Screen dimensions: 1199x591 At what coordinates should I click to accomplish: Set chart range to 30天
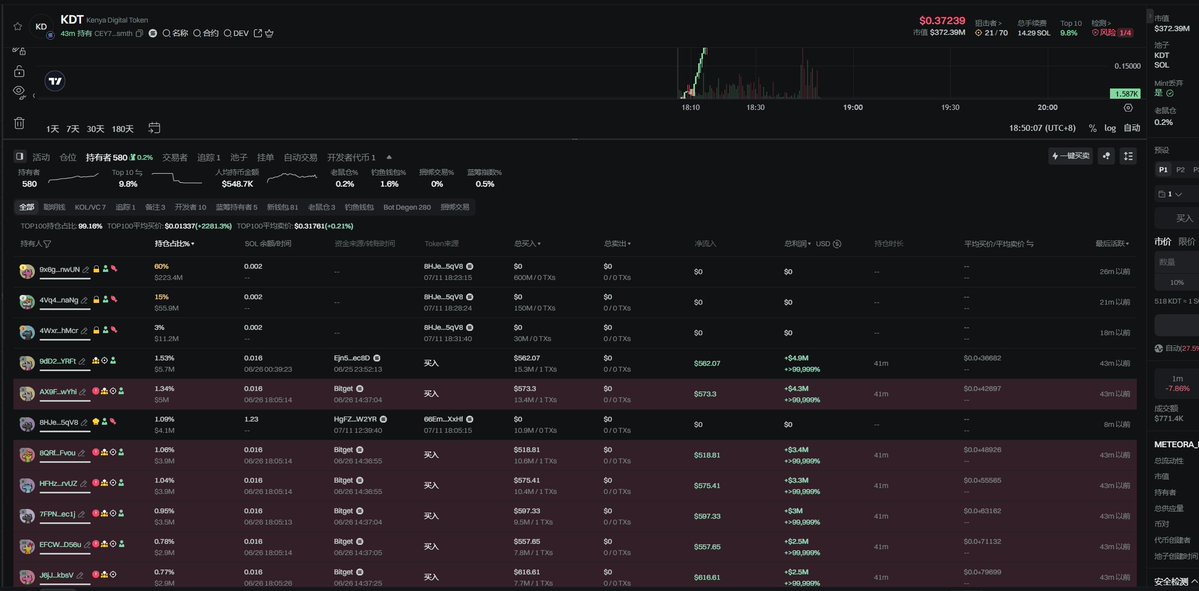[96, 129]
